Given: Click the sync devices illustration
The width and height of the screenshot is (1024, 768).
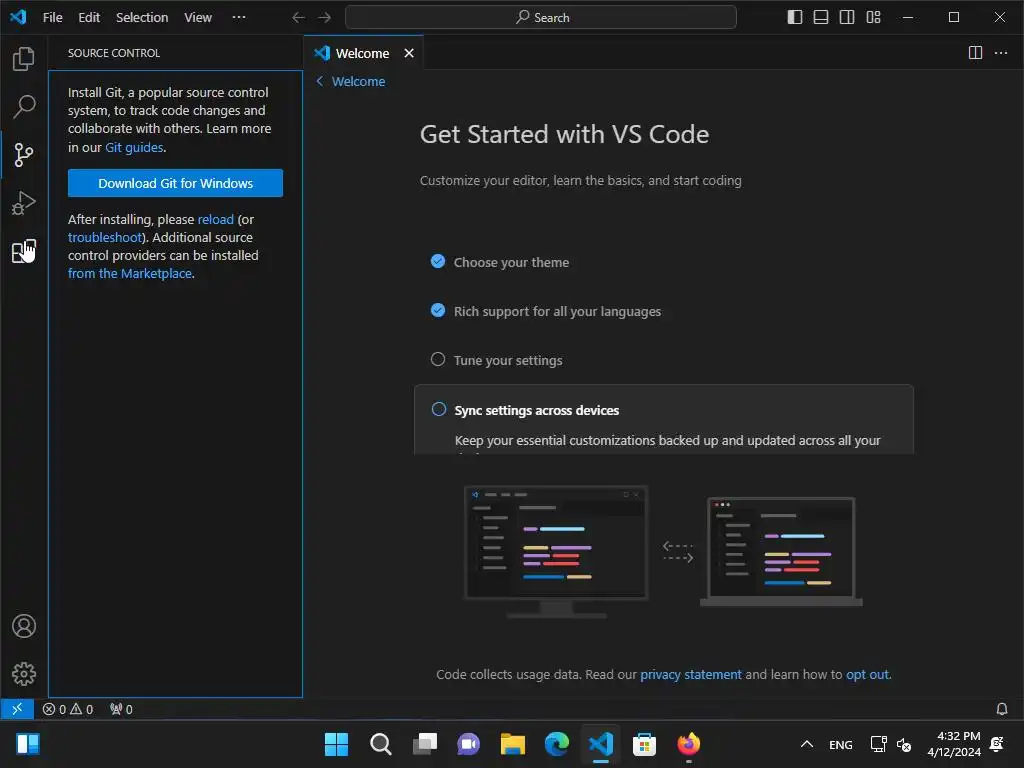Looking at the screenshot, I should click(663, 552).
